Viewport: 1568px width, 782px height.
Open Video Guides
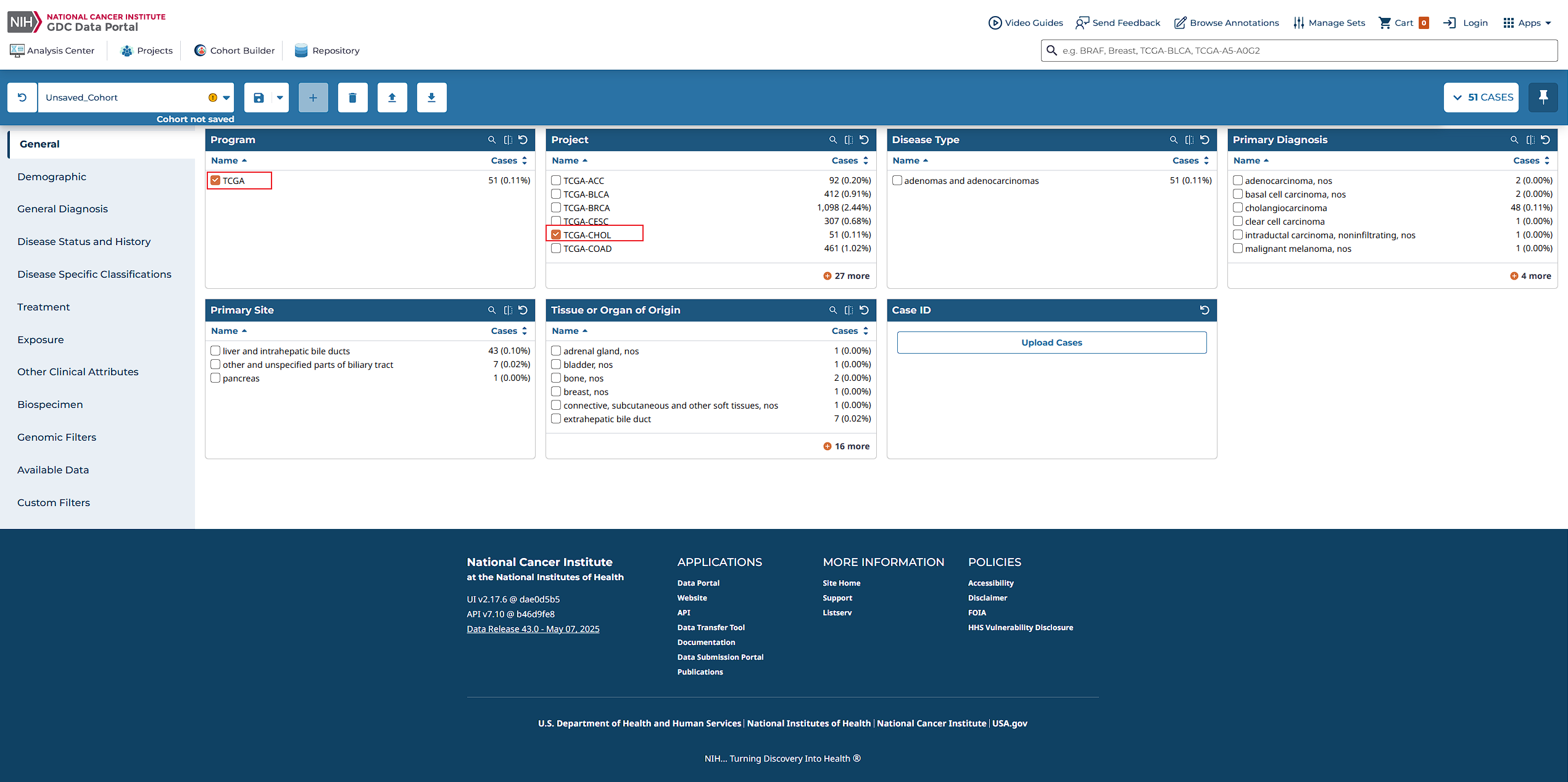1026,23
